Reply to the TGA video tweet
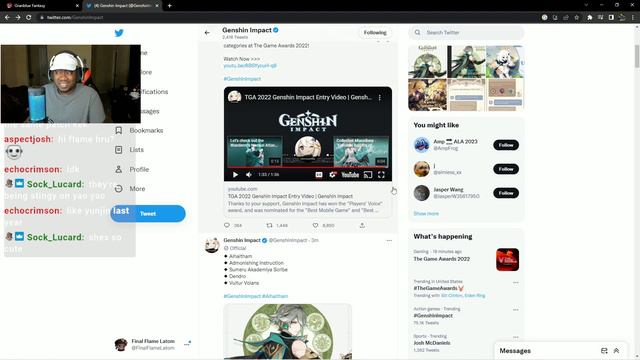 pyautogui.click(x=227, y=225)
